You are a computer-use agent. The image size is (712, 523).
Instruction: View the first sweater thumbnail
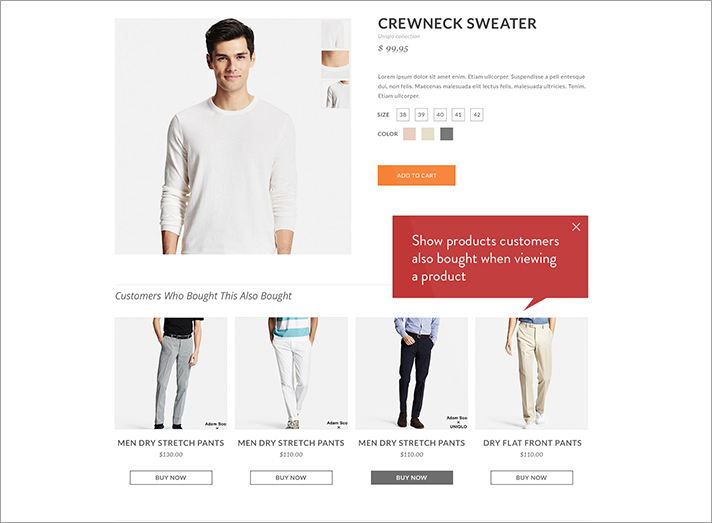336,34
